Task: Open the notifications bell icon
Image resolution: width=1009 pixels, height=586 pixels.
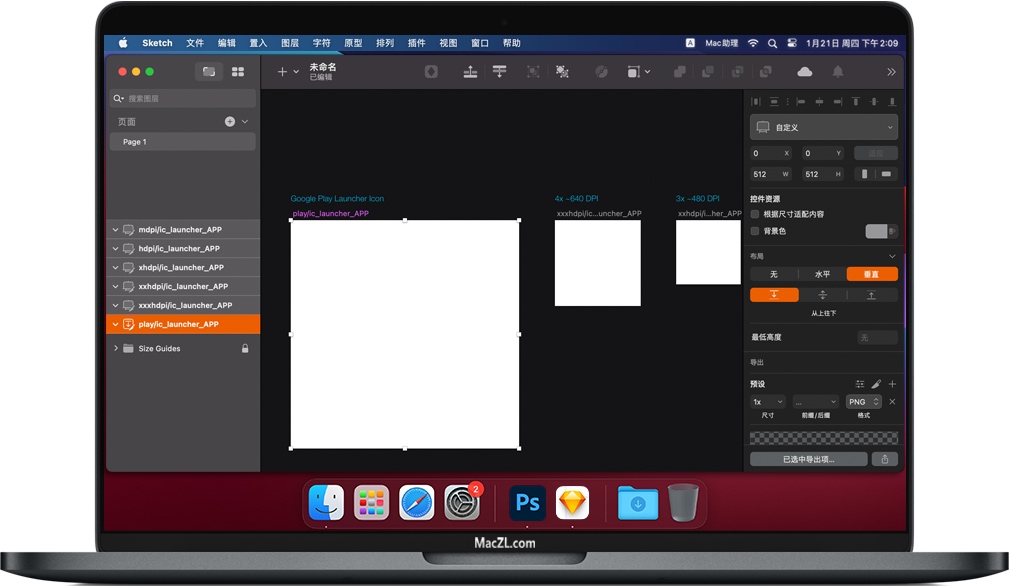Action: tap(838, 71)
